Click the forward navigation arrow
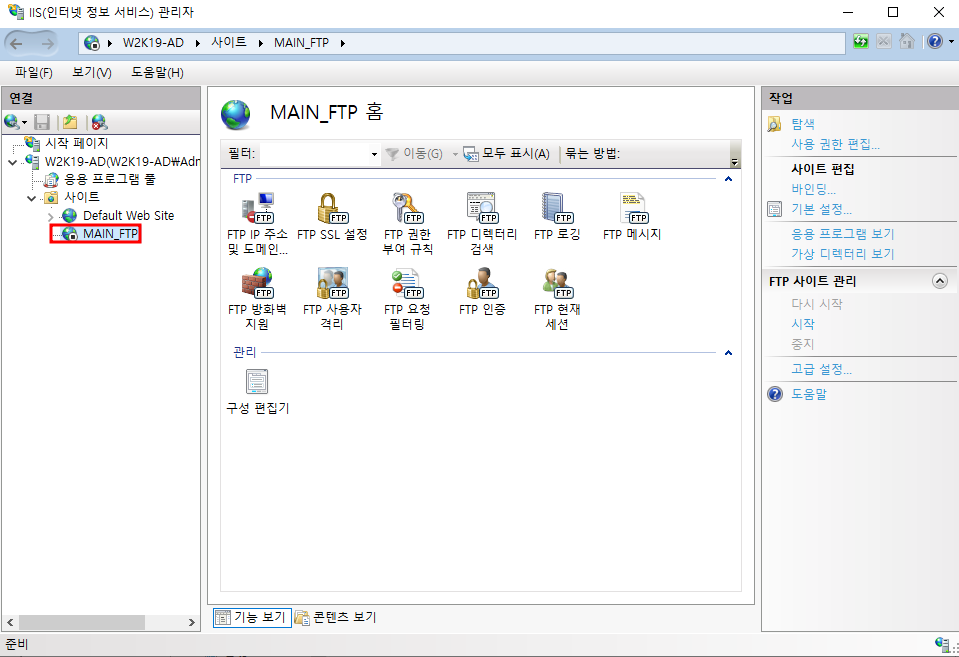Screen dimensions: 959x657 point(46,43)
